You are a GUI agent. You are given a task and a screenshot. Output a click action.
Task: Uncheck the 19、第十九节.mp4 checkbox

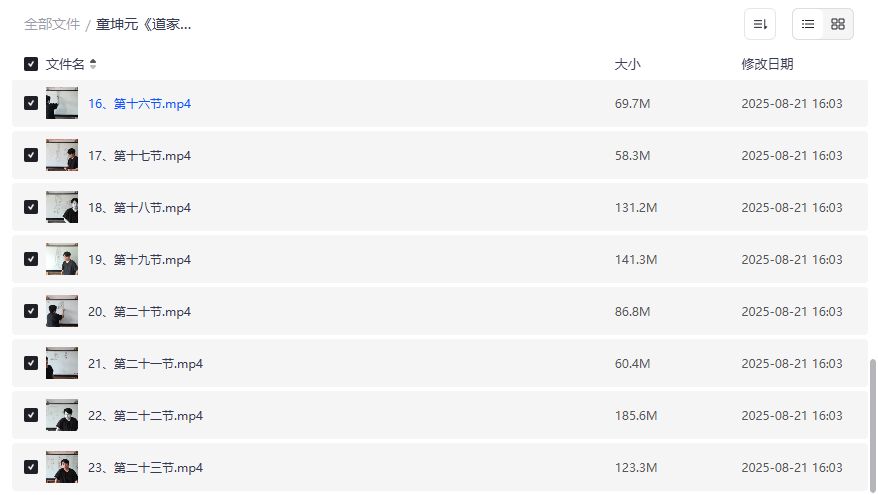tap(31, 259)
